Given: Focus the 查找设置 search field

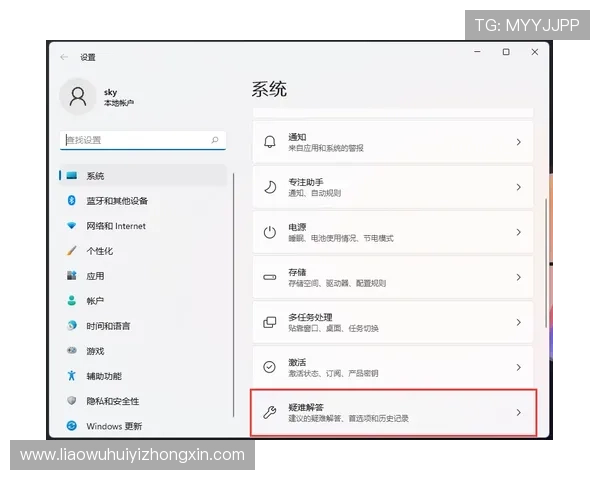Looking at the screenshot, I should tap(143, 140).
